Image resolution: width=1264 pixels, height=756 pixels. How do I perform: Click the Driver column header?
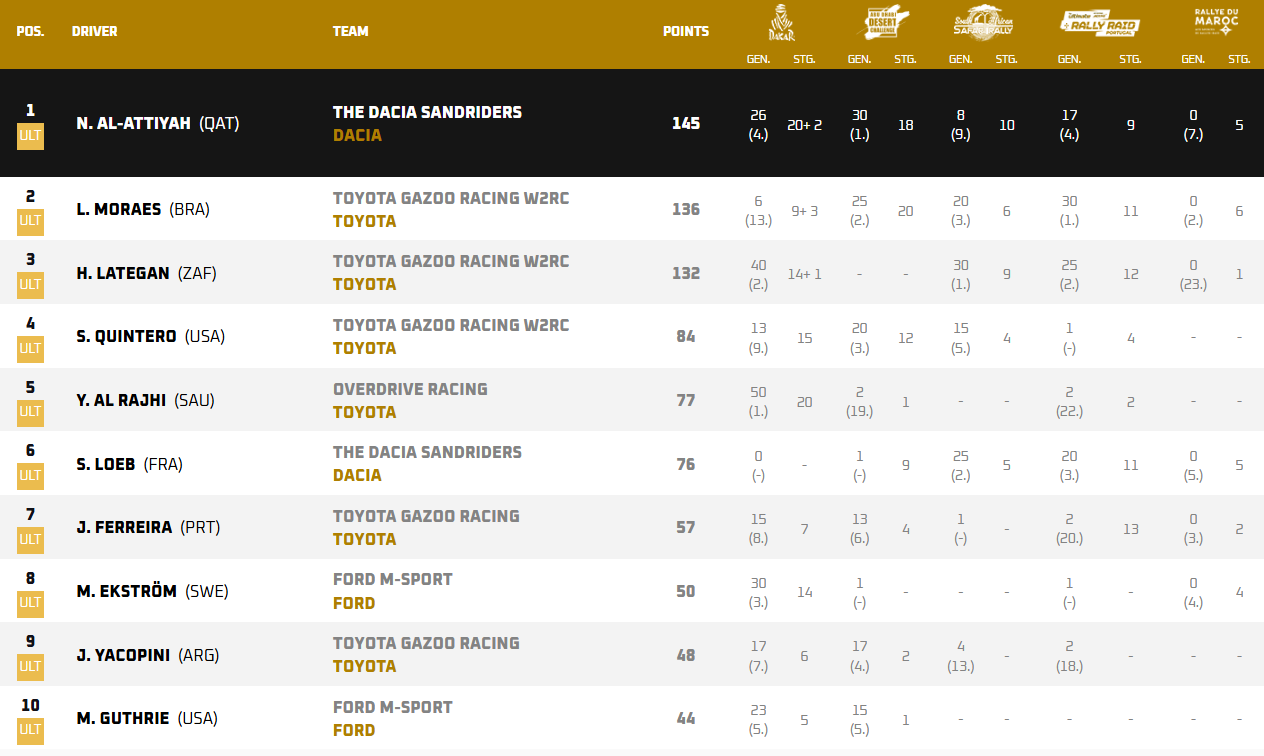[94, 31]
